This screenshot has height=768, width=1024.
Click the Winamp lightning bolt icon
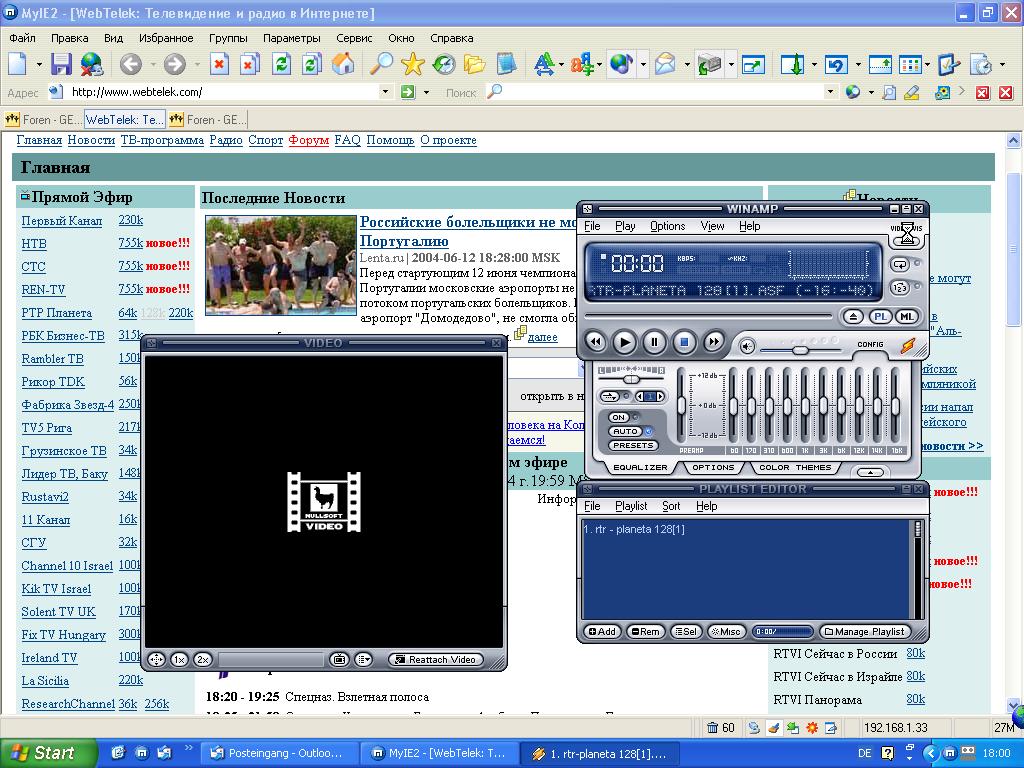tap(907, 345)
